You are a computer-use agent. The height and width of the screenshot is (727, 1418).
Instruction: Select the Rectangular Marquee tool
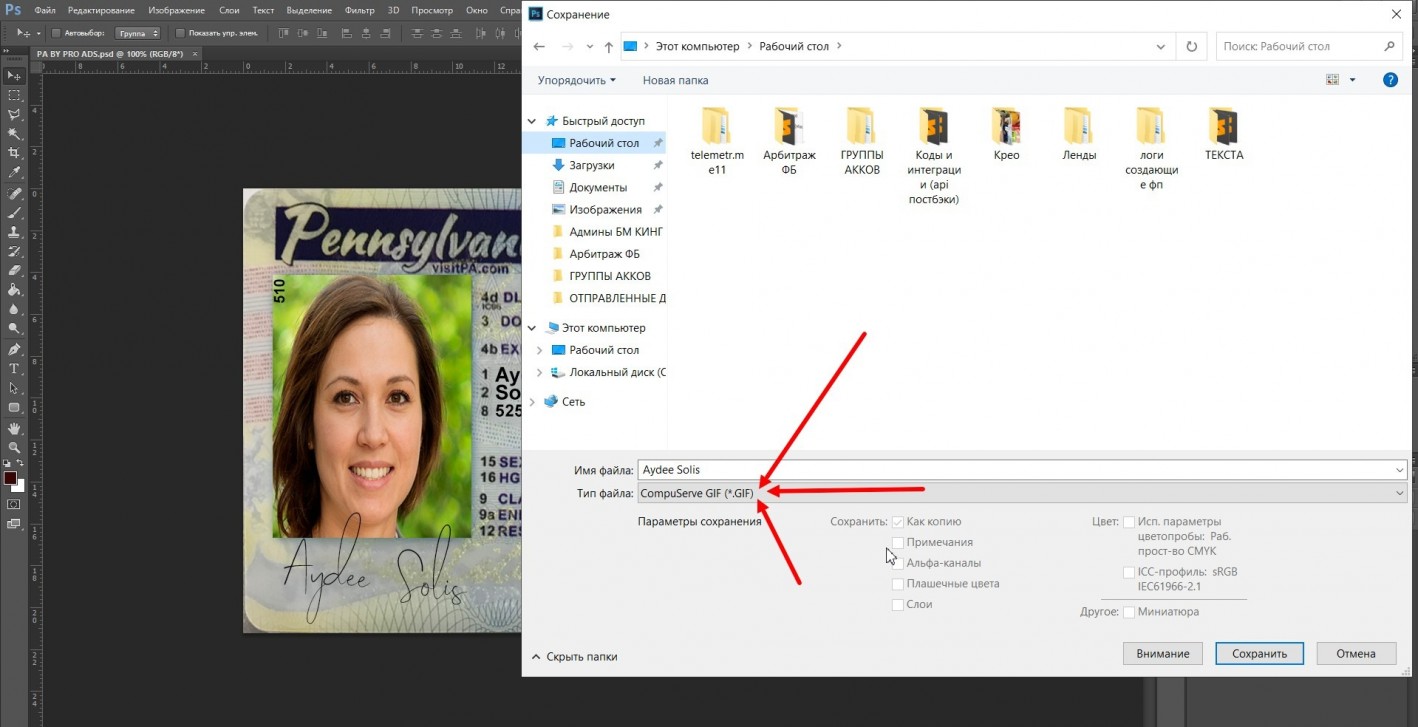[14, 95]
